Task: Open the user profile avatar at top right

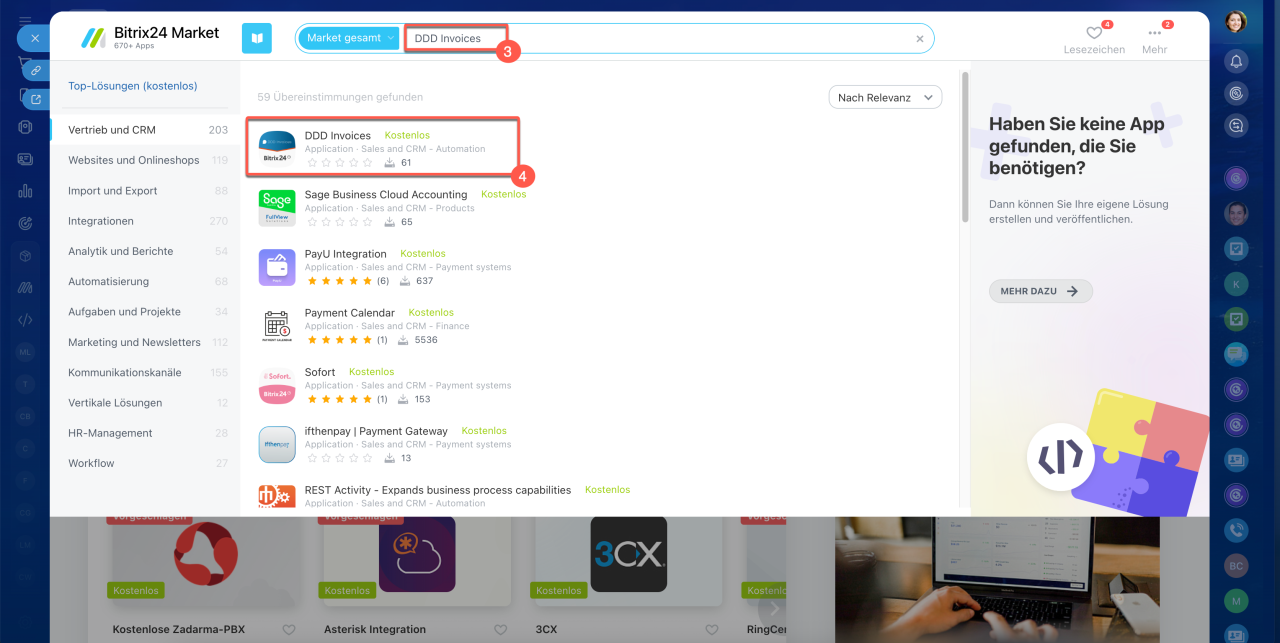Action: click(1236, 22)
